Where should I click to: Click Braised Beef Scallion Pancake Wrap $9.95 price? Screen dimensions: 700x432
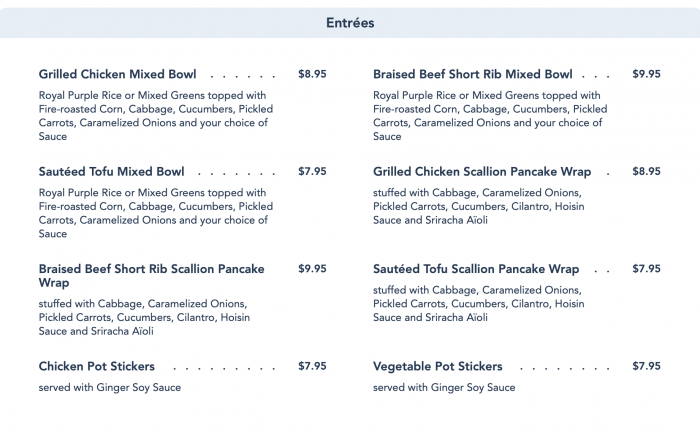[312, 269]
